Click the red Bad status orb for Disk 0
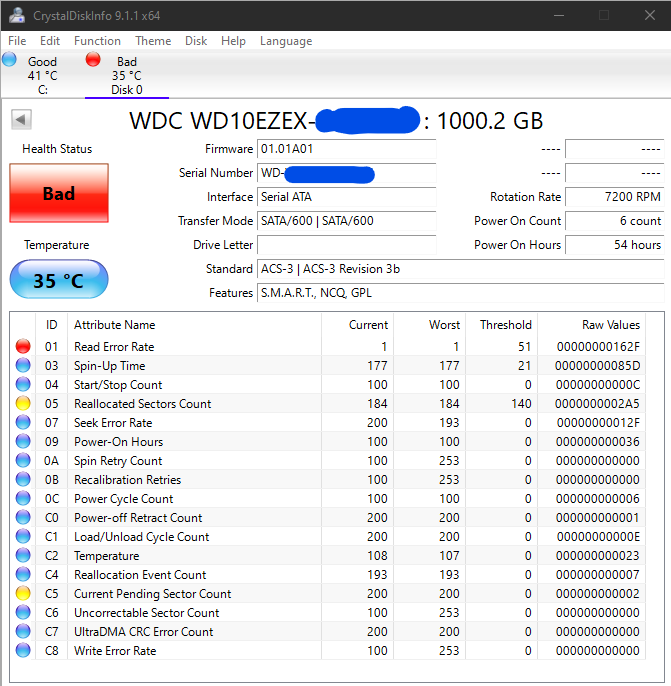This screenshot has height=686, width=671. point(93,59)
